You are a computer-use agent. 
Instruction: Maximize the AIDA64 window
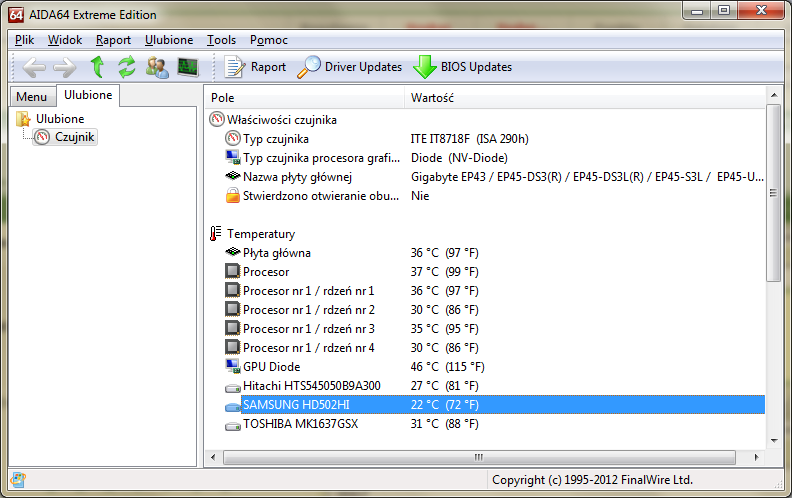click(724, 11)
